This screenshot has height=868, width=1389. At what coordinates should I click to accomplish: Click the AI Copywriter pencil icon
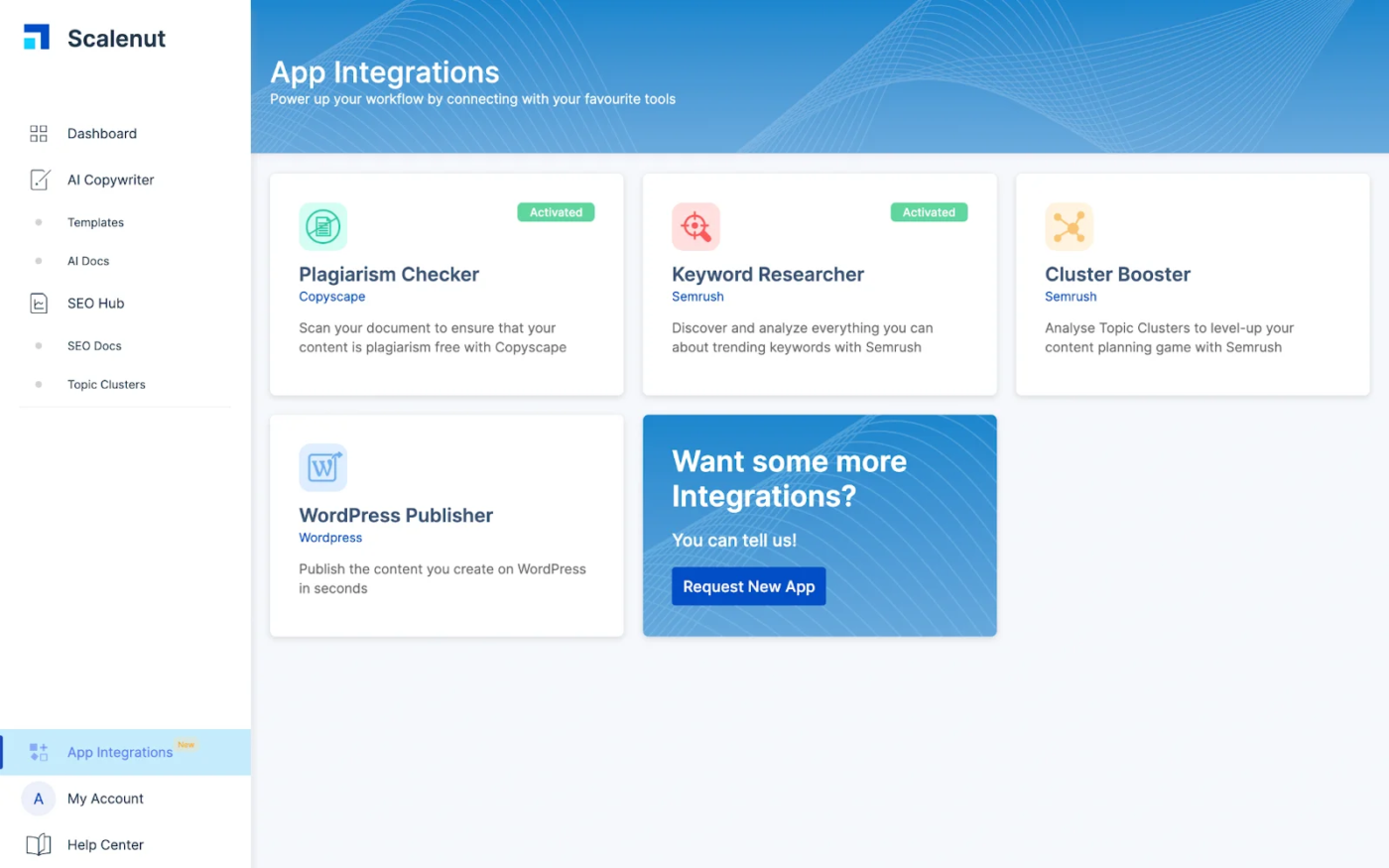[x=40, y=180]
